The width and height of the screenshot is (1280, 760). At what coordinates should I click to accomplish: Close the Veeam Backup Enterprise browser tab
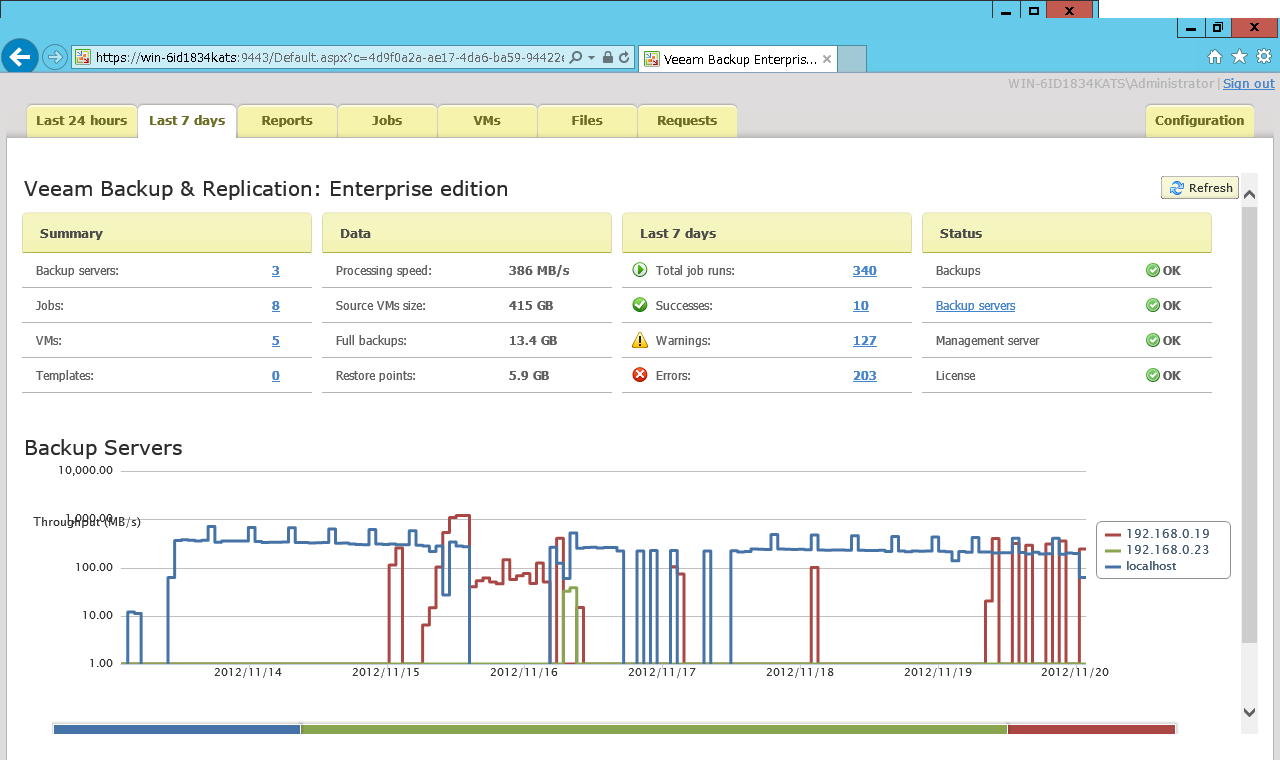click(x=826, y=59)
